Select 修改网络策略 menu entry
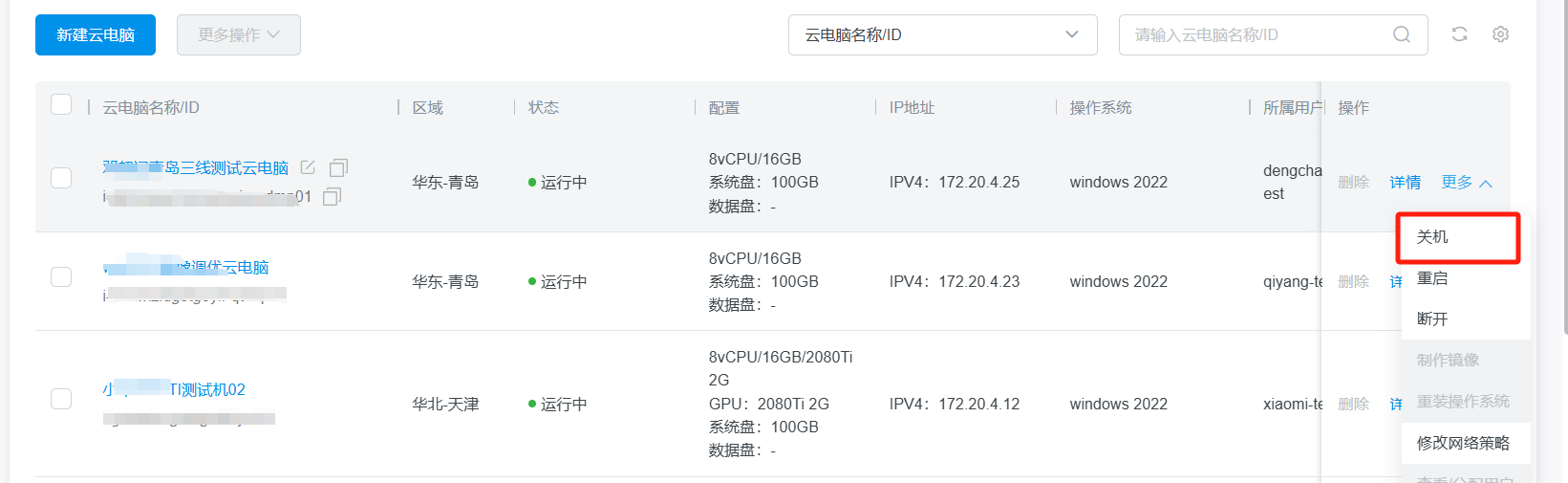Image resolution: width=1568 pixels, height=483 pixels. 1463,443
